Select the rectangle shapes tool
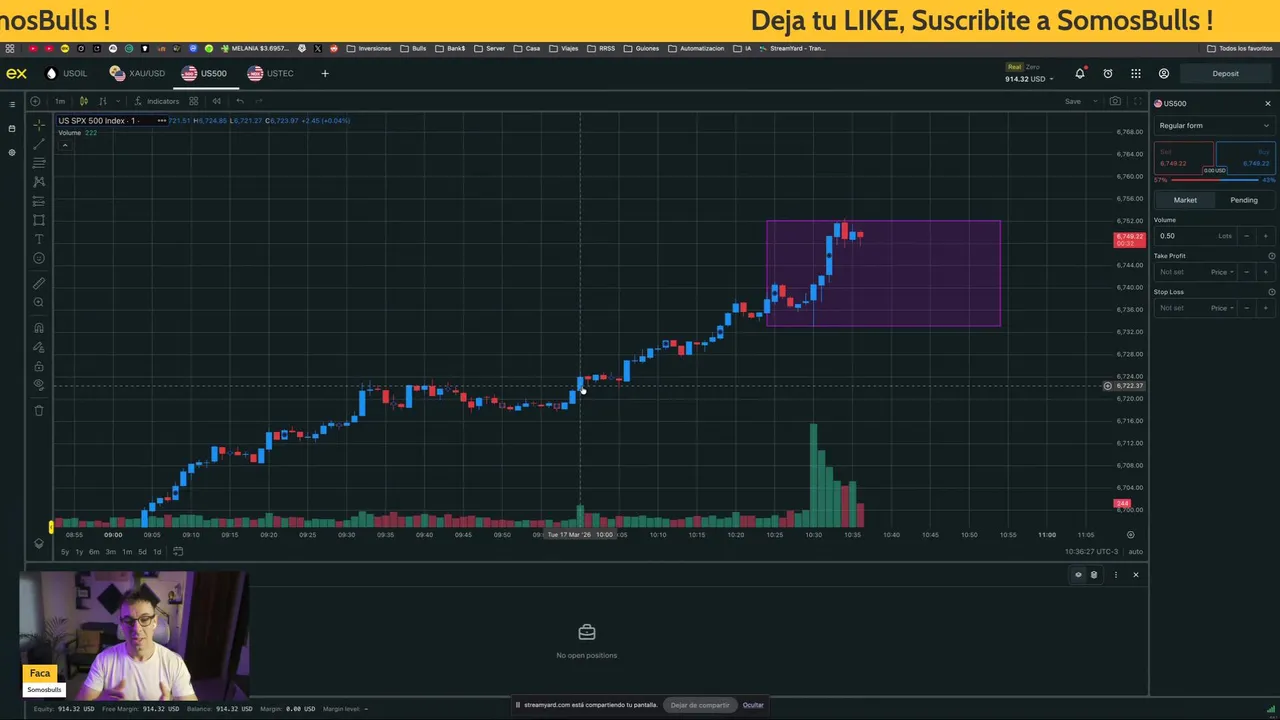 pyautogui.click(x=39, y=220)
